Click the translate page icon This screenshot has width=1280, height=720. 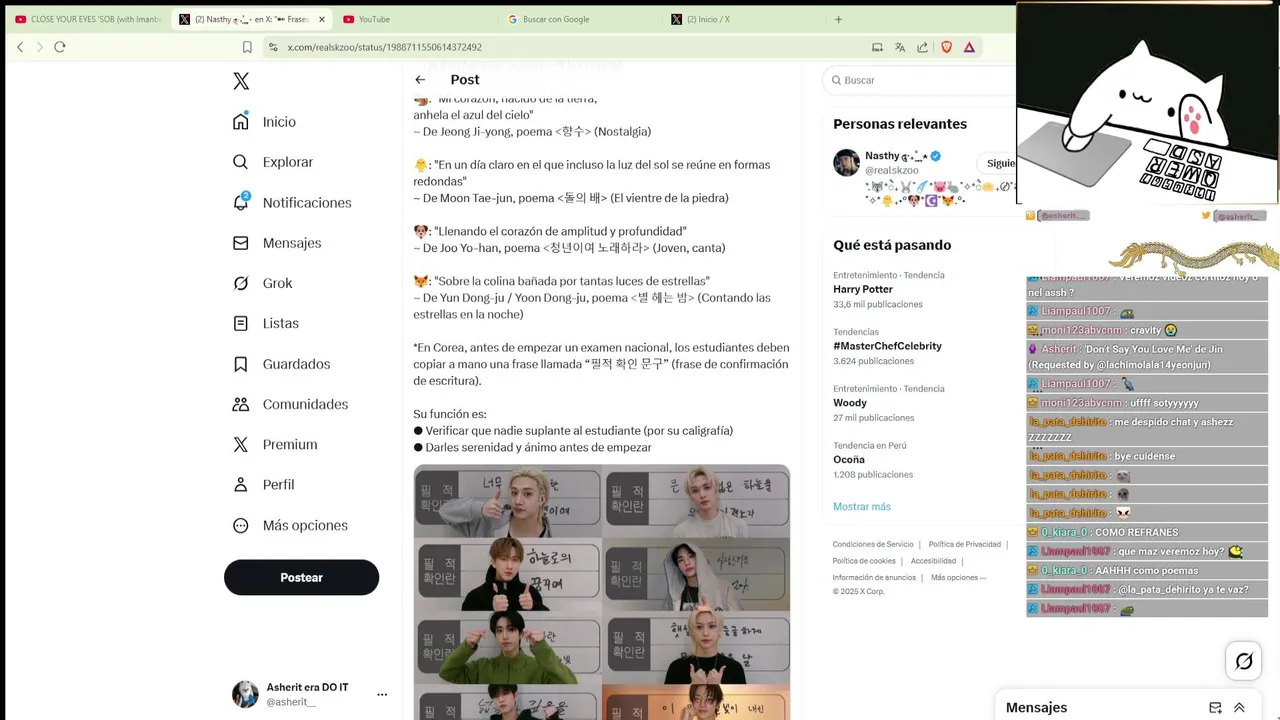900,47
